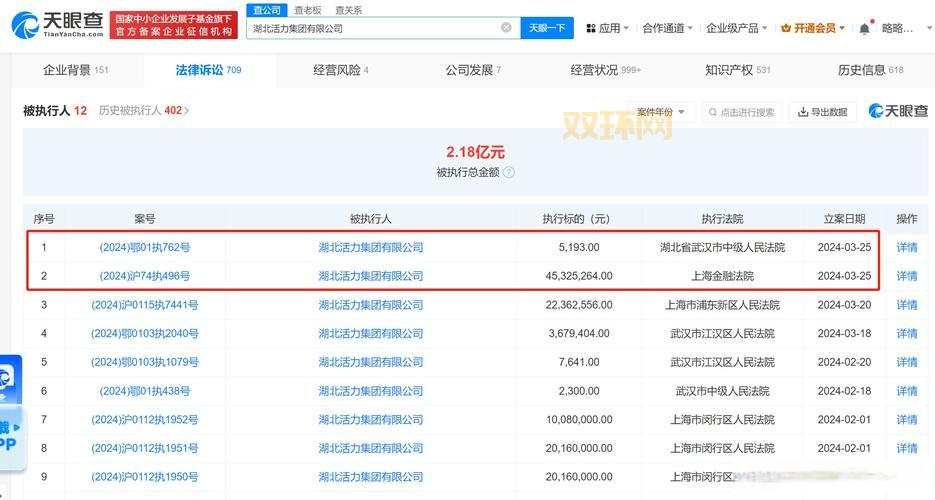Click 详情 for row 7

point(907,420)
